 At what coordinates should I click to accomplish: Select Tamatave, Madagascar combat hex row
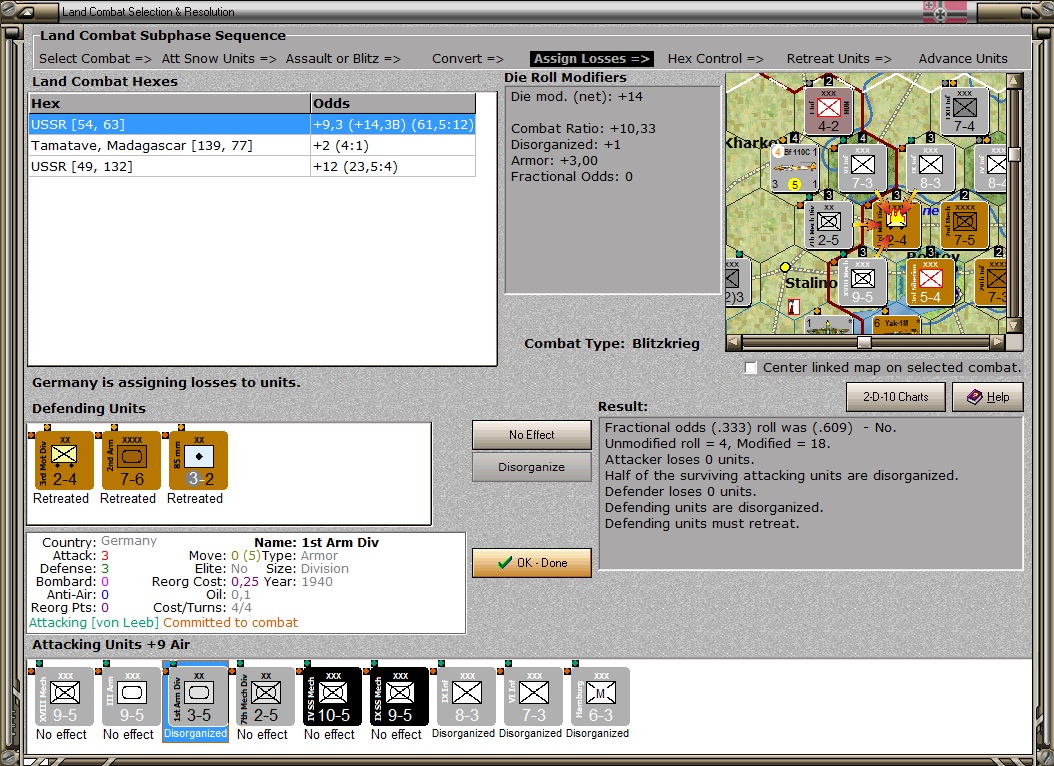pyautogui.click(x=252, y=145)
